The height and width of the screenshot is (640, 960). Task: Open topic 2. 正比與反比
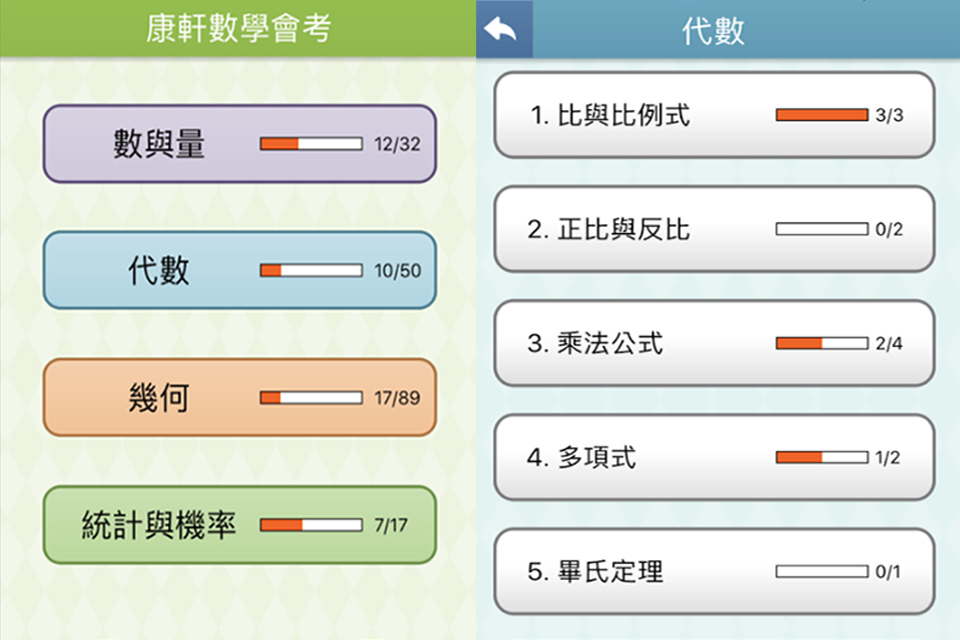pyautogui.click(x=714, y=229)
